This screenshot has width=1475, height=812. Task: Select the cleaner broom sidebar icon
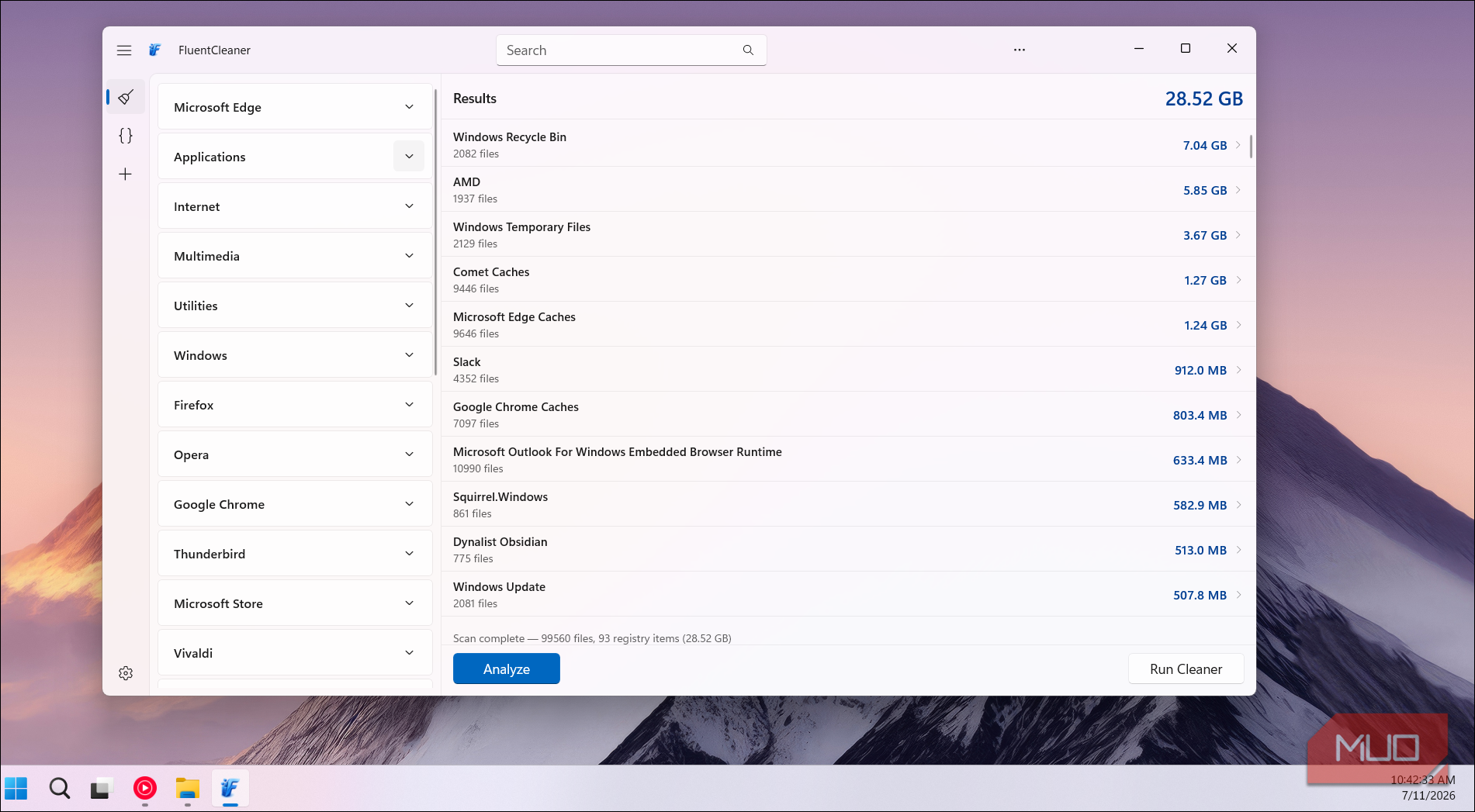tap(126, 97)
